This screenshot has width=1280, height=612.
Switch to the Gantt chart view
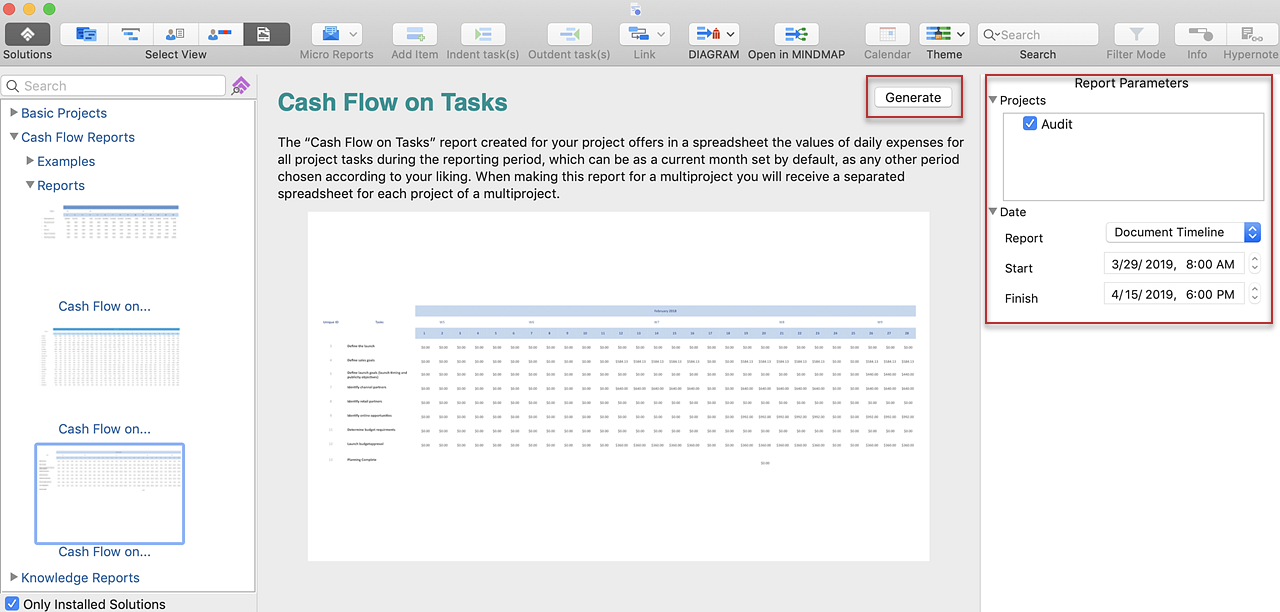(x=129, y=34)
